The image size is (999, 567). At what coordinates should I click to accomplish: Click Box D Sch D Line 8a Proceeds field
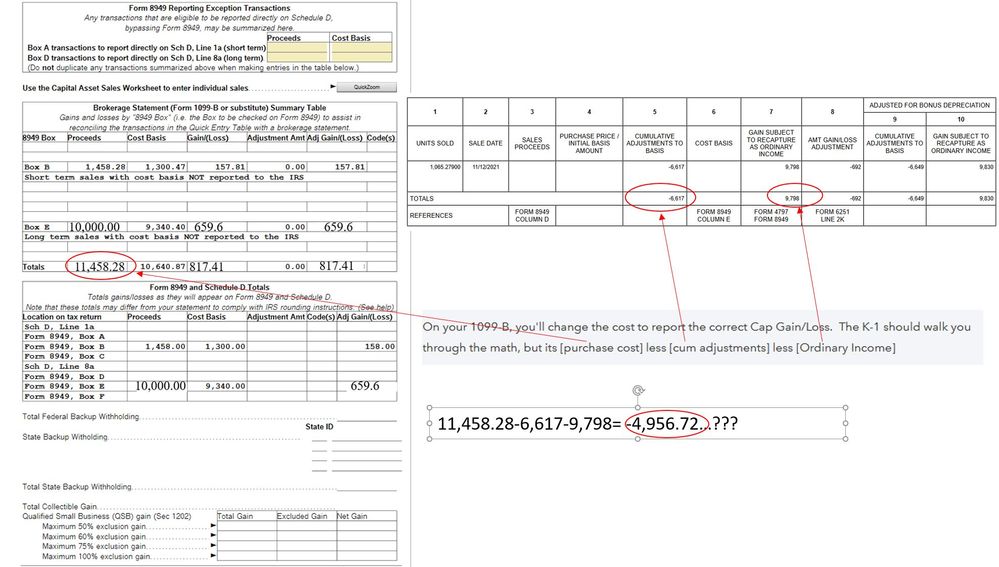[297, 57]
